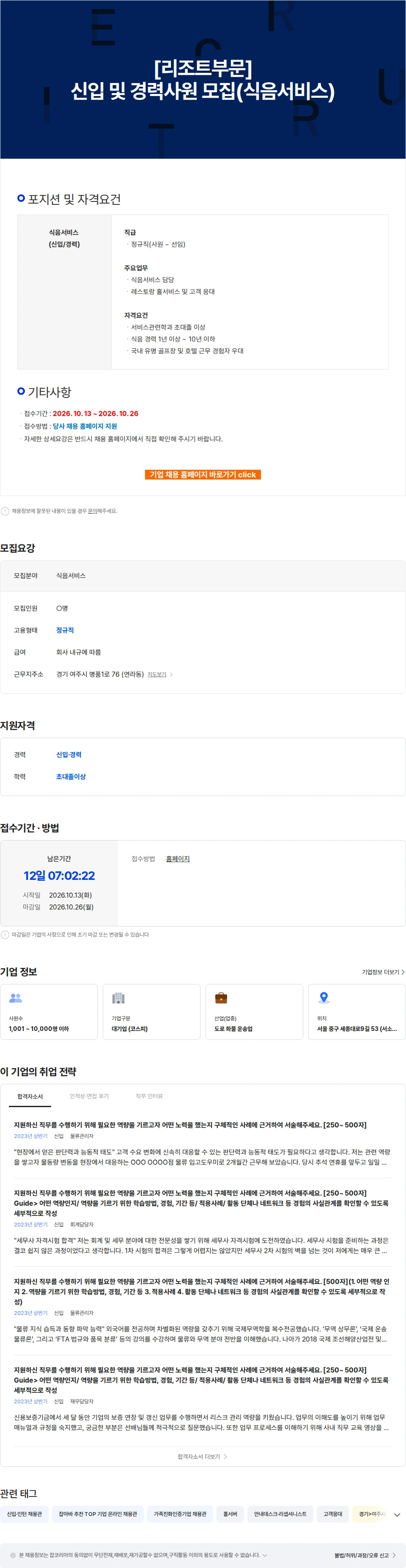This screenshot has width=406, height=1568.
Task: Open first essay question for 물류관리자
Action: click(x=190, y=1125)
